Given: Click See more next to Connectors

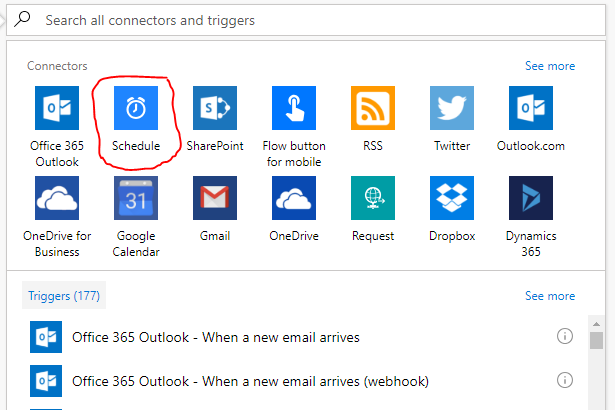Looking at the screenshot, I should pyautogui.click(x=550, y=66).
